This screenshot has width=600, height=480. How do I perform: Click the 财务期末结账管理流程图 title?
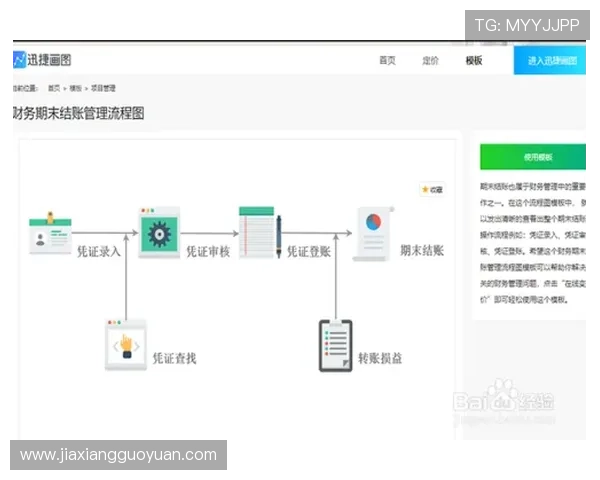(x=78, y=113)
